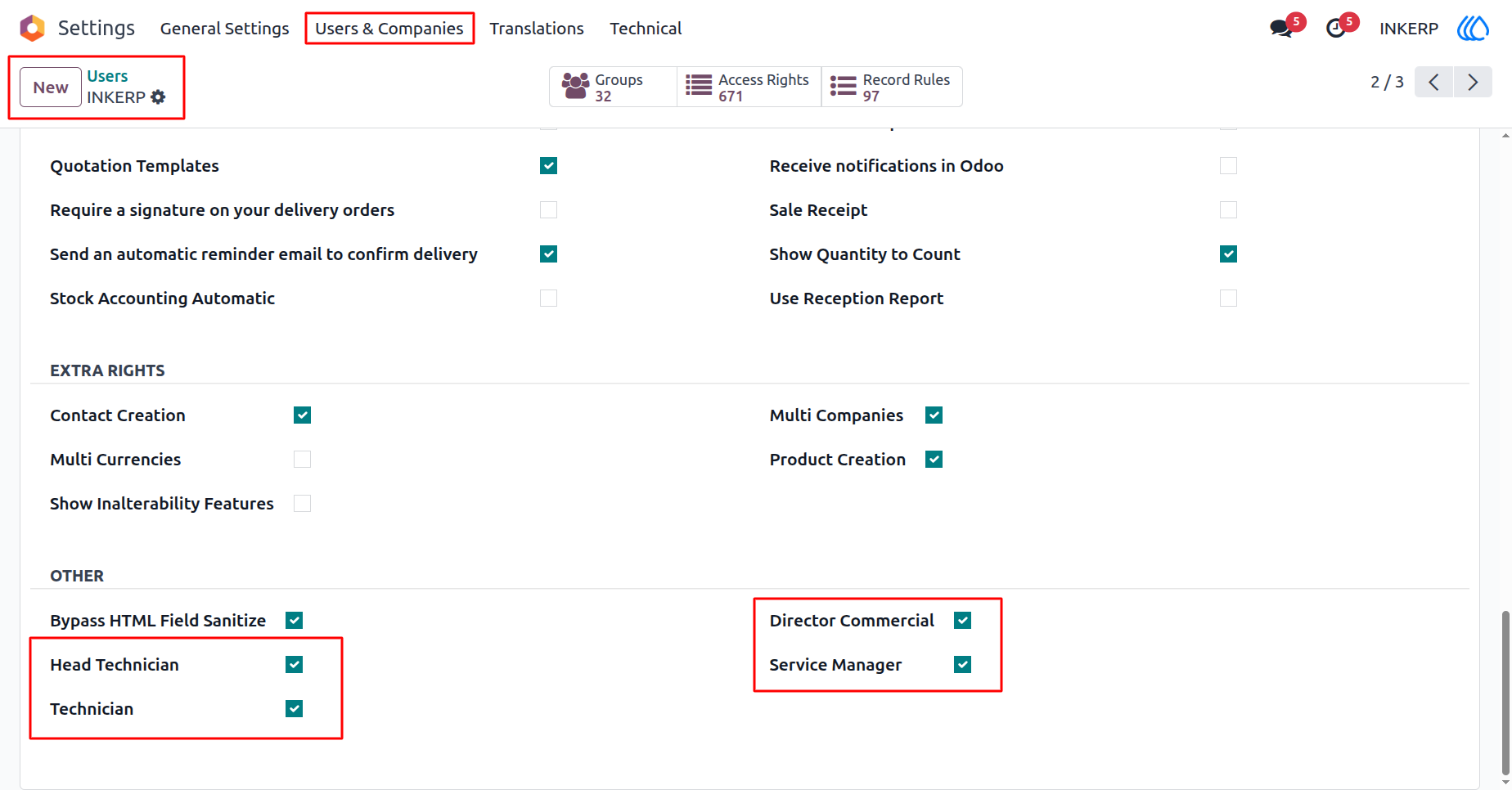Click the OTHER section heading

[77, 576]
